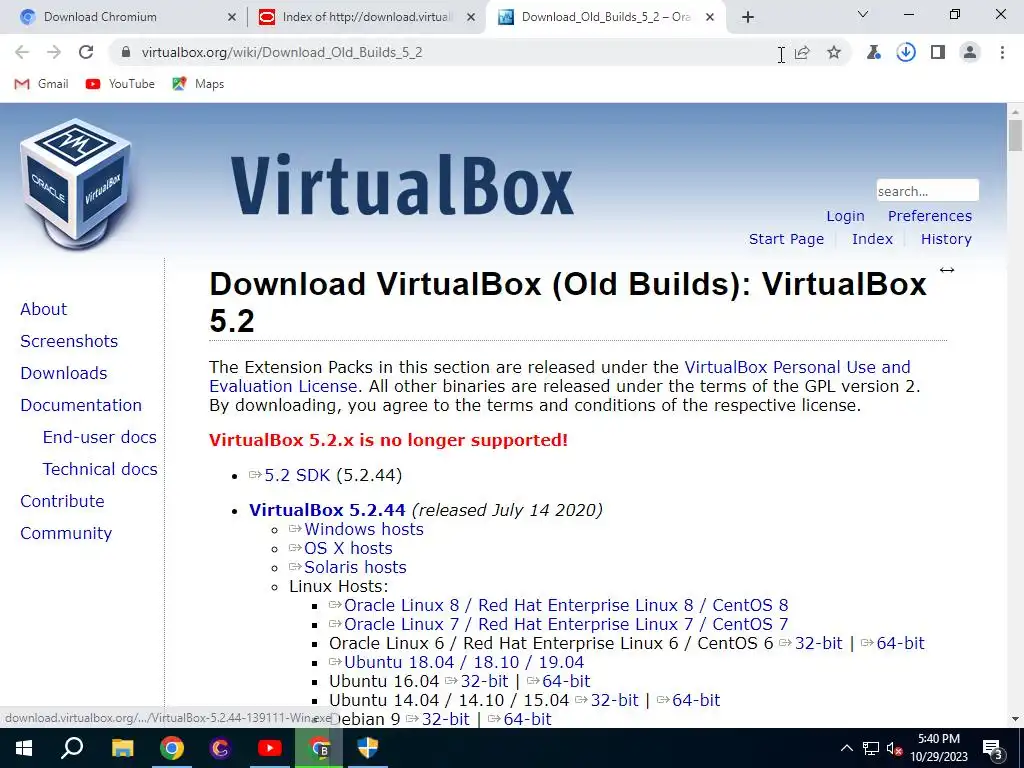Open Contribute sidebar link
Screen dimensions: 1024x768
coord(63,501)
